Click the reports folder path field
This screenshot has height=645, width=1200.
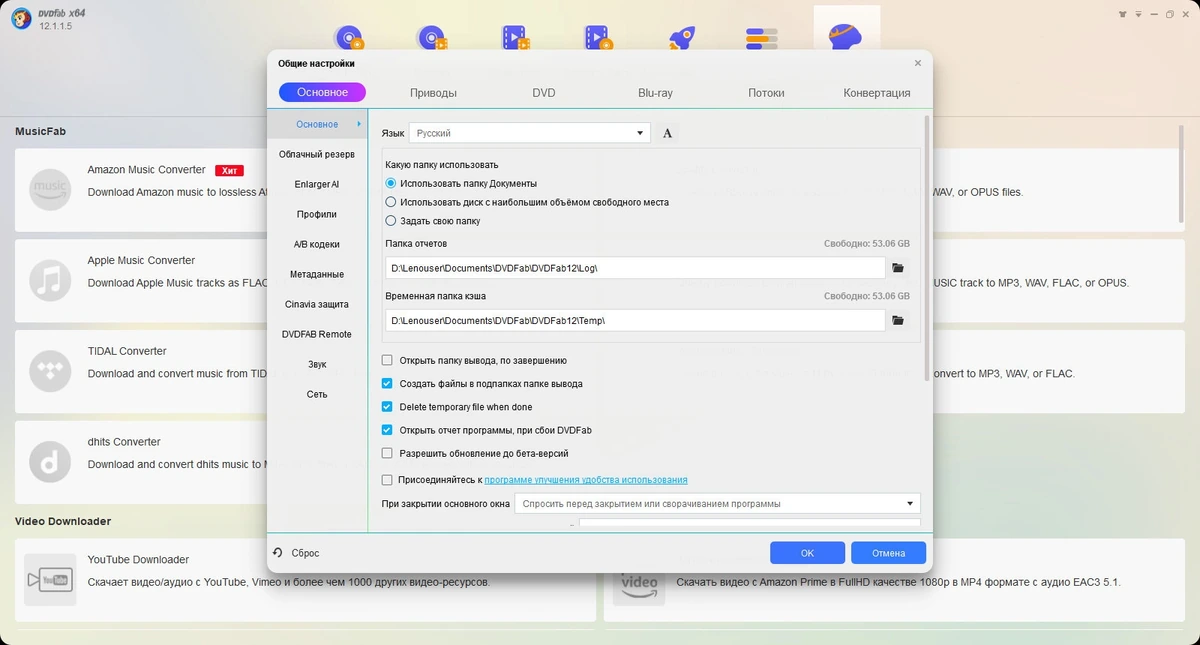[x=635, y=268]
